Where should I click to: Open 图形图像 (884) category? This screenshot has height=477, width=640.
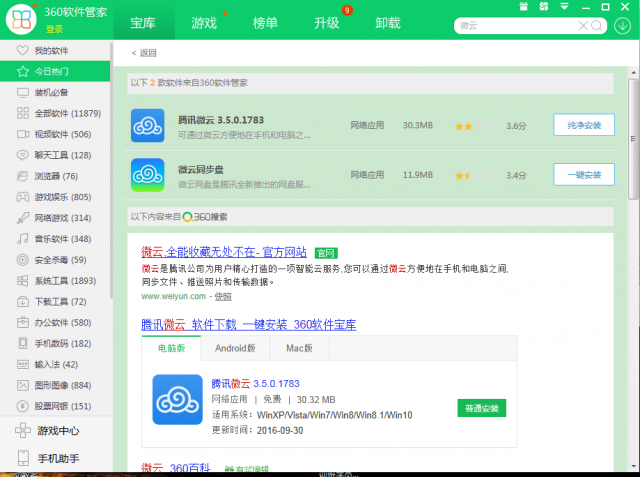pyautogui.click(x=55, y=385)
